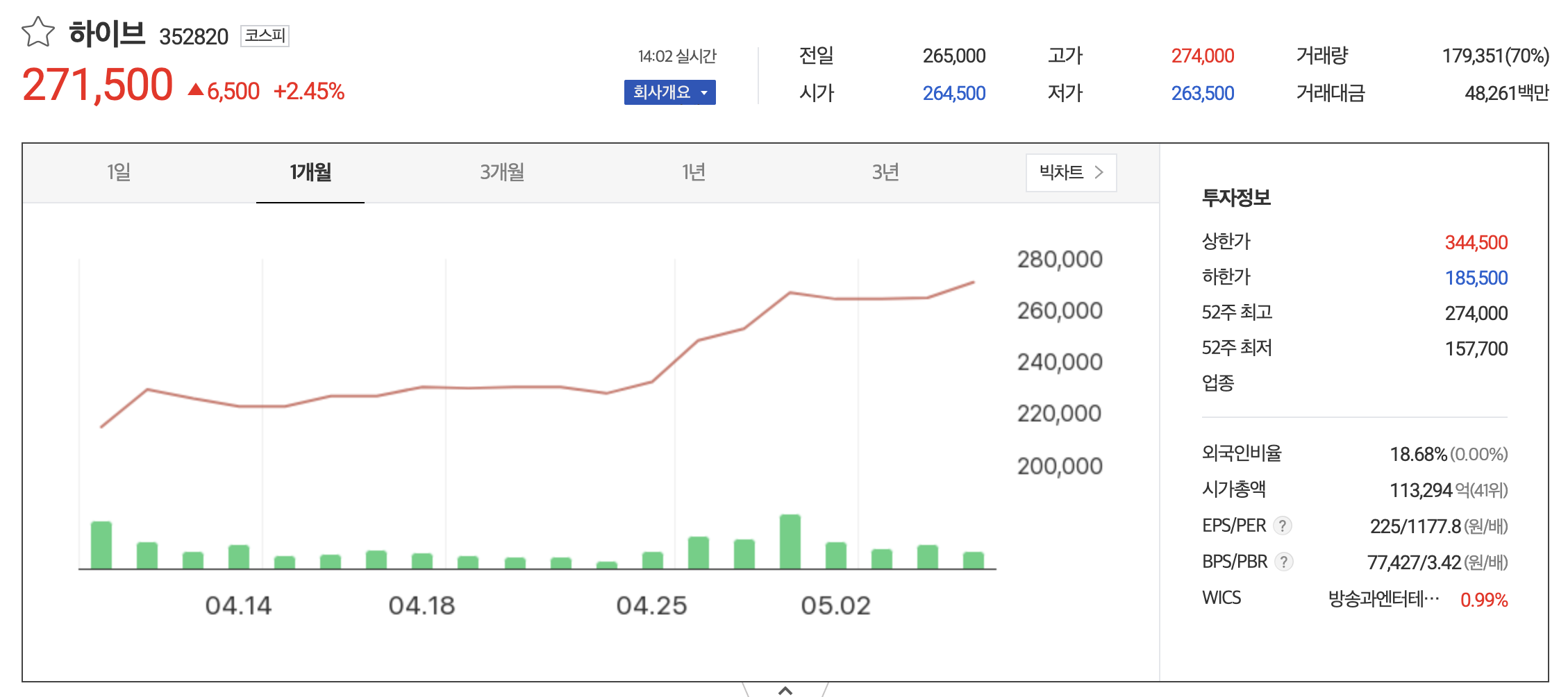Click the 거래량 value 179,351(70%)
Image resolution: width=1568 pixels, height=697 pixels.
tap(1496, 56)
